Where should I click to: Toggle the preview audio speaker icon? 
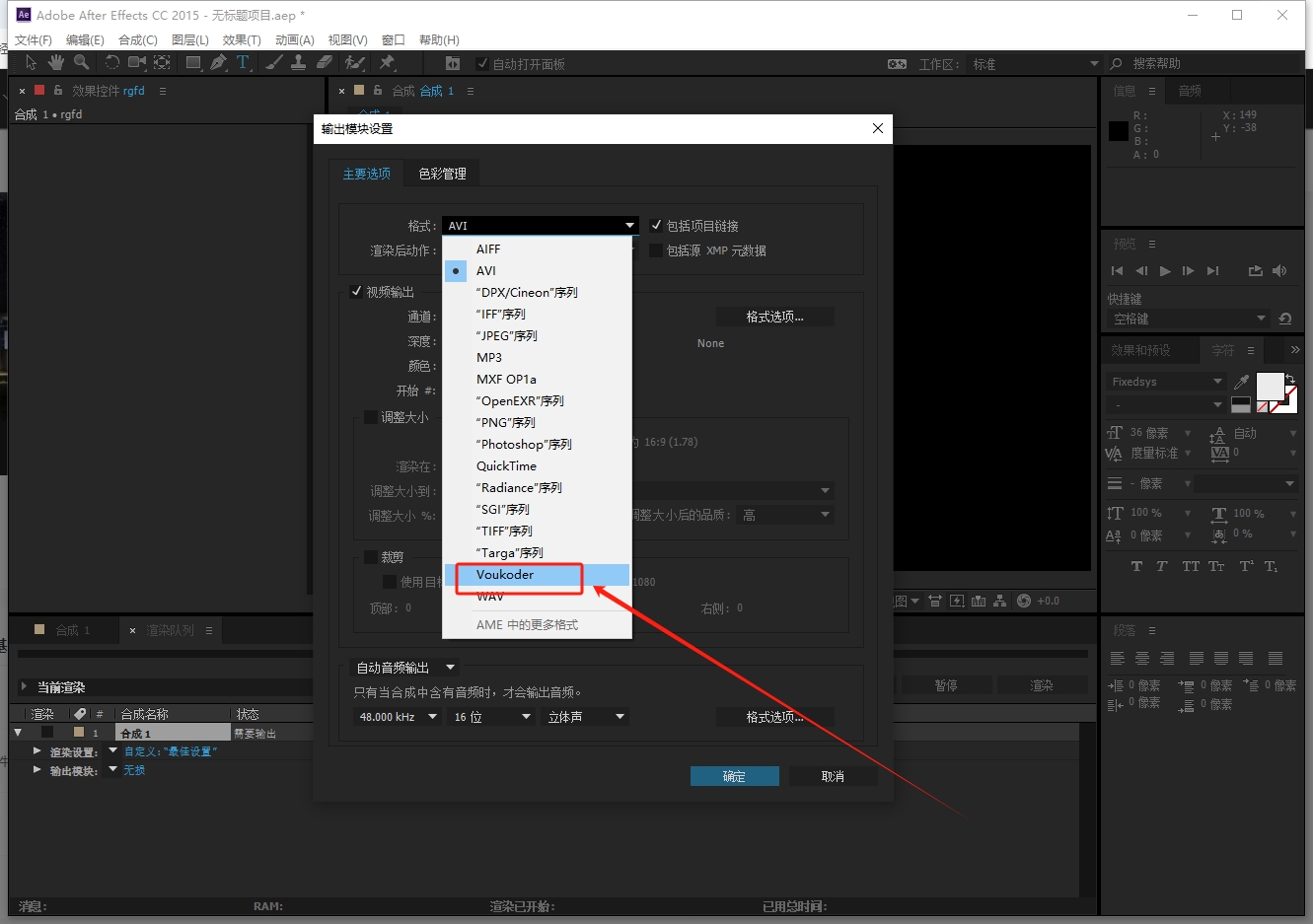1279,270
